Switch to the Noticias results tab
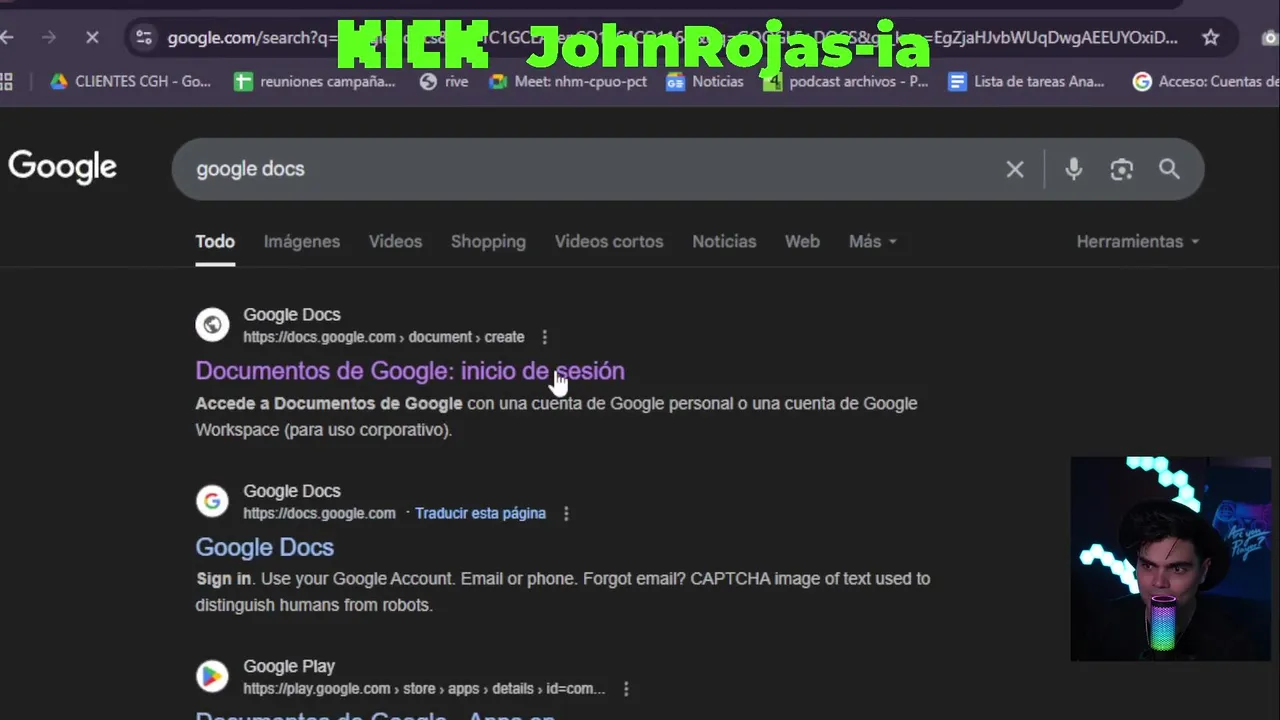This screenshot has width=1280, height=720. pos(724,242)
